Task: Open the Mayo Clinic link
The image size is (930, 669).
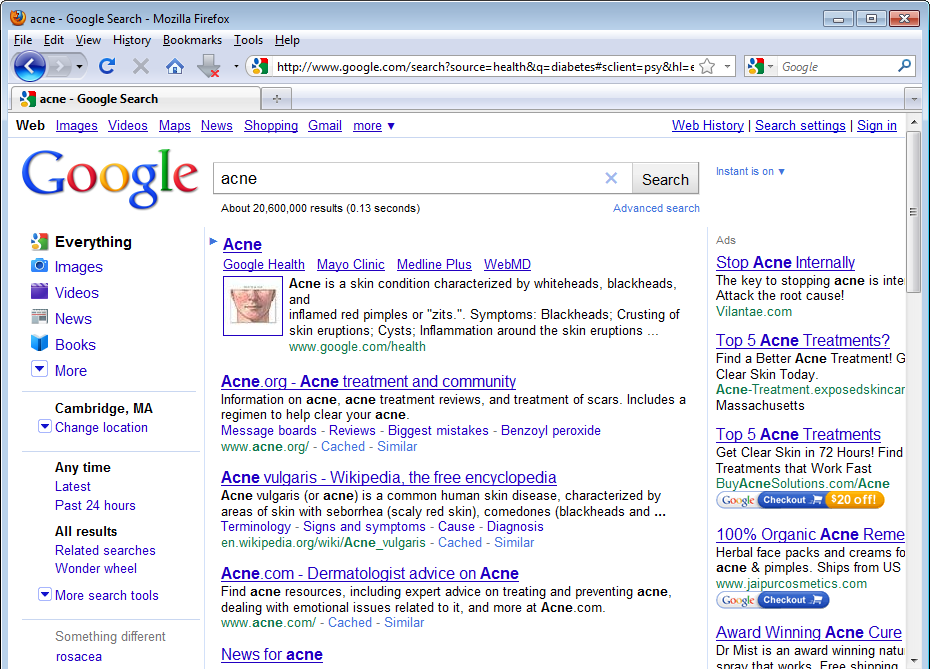Action: [351, 265]
